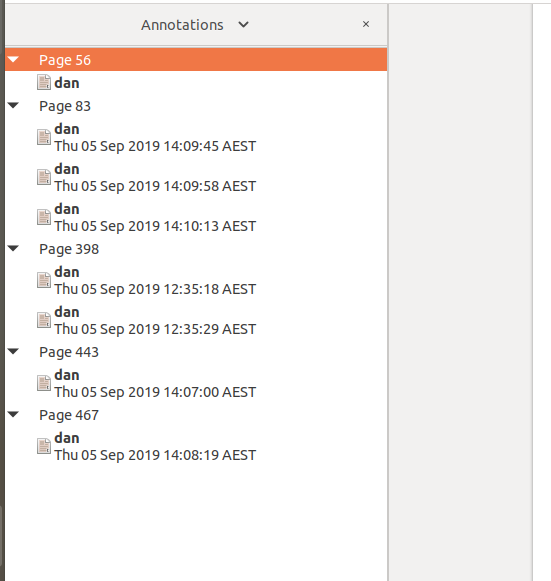Click the note icon for the 14:09:58 annotation
551x581 pixels.
coord(44,177)
